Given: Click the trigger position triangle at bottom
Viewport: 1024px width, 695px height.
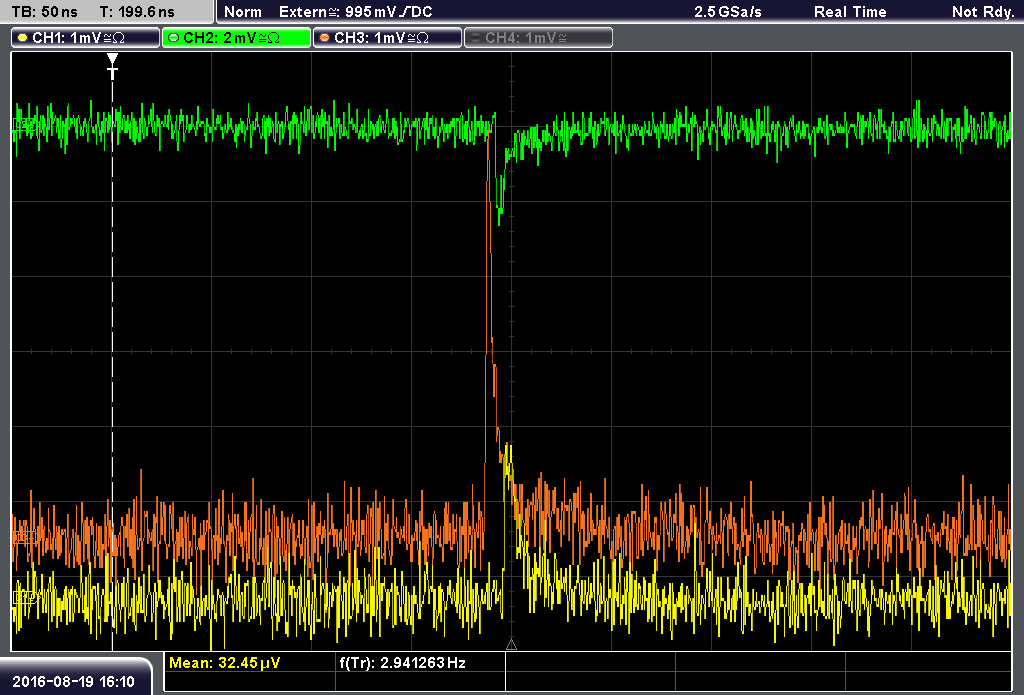Looking at the screenshot, I should [x=511, y=645].
